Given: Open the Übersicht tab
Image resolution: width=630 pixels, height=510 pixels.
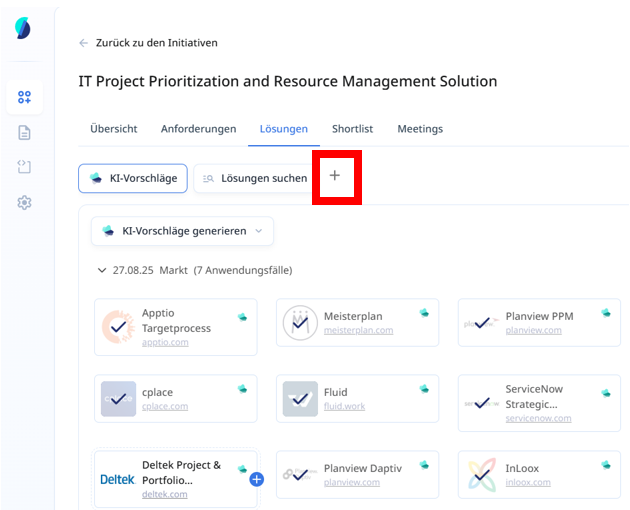Looking at the screenshot, I should tap(113, 129).
